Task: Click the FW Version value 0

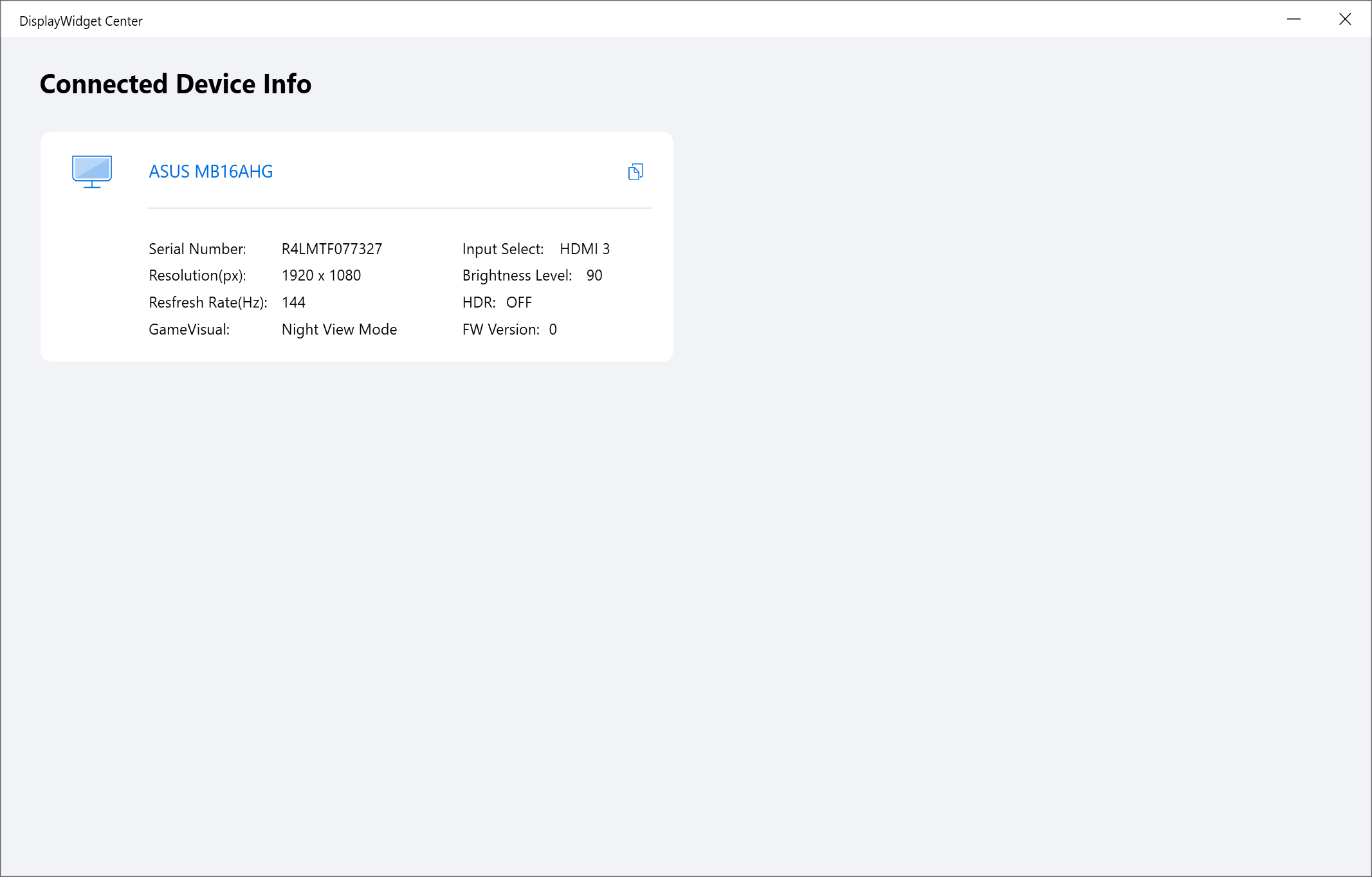Action: click(553, 329)
